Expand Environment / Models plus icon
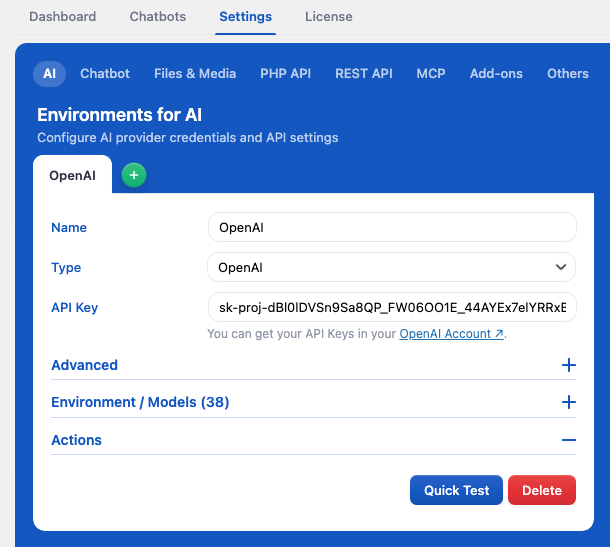This screenshot has height=547, width=610. click(x=568, y=402)
